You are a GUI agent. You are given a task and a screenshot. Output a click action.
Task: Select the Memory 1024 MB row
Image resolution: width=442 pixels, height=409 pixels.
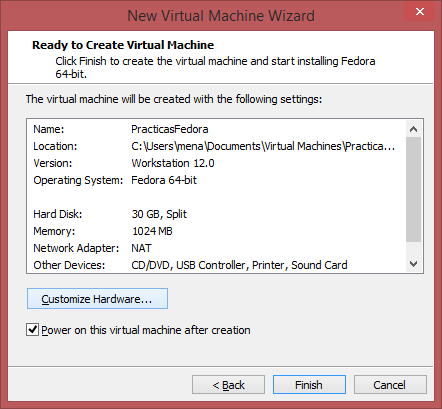click(x=216, y=231)
